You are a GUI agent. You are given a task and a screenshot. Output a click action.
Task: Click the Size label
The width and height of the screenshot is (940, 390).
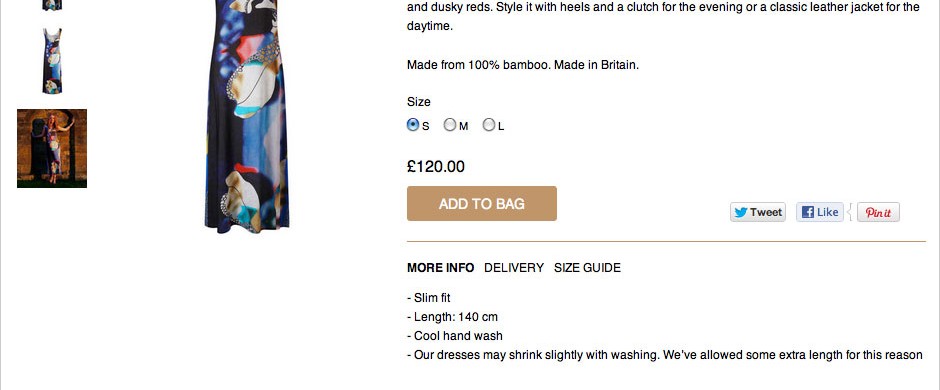(x=418, y=102)
